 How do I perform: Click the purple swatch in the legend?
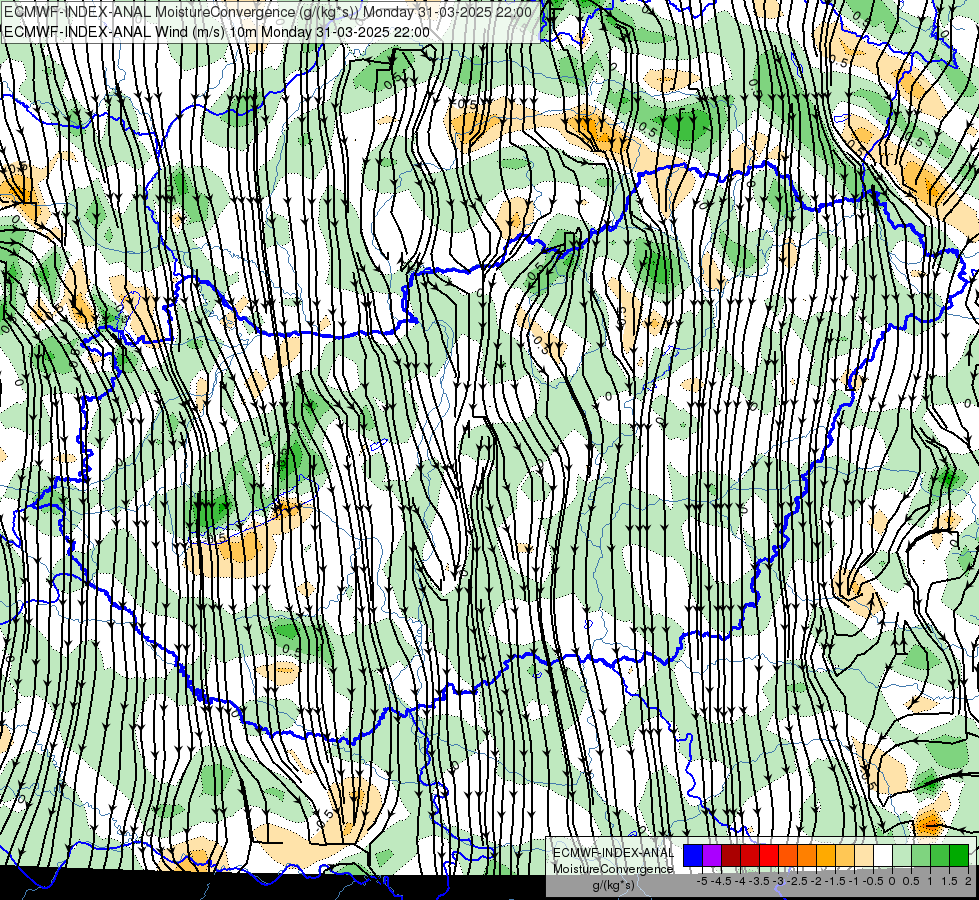click(712, 855)
